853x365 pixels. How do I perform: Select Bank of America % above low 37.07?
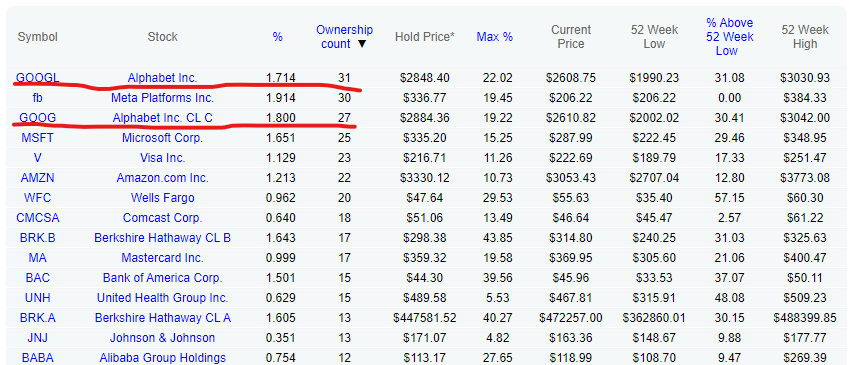pyautogui.click(x=729, y=278)
